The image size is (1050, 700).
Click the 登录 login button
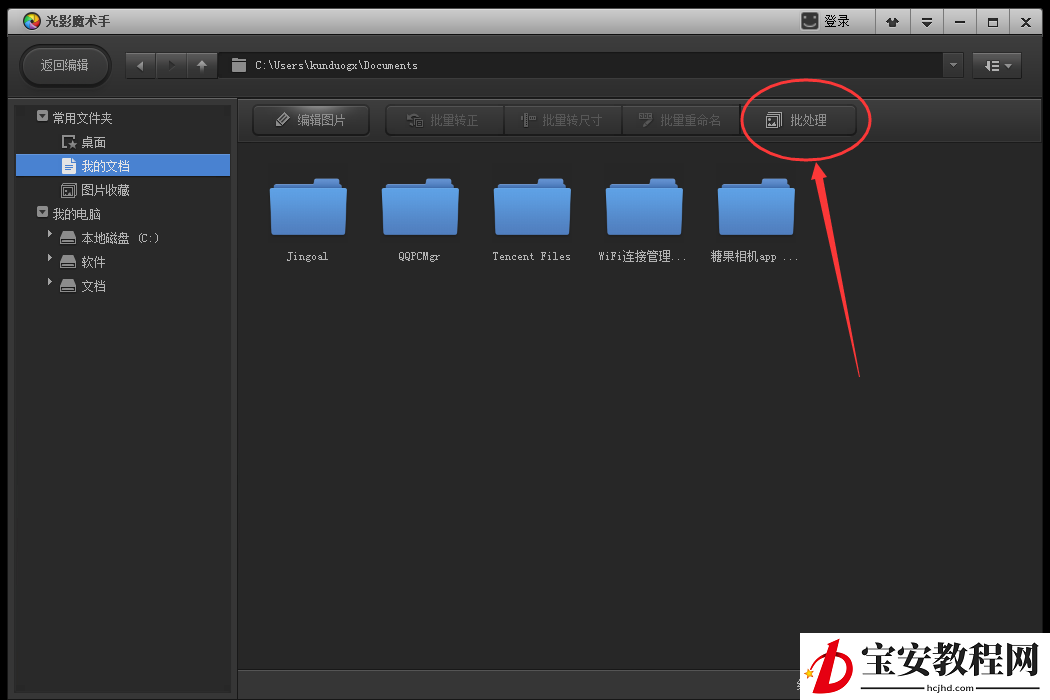[x=836, y=21]
